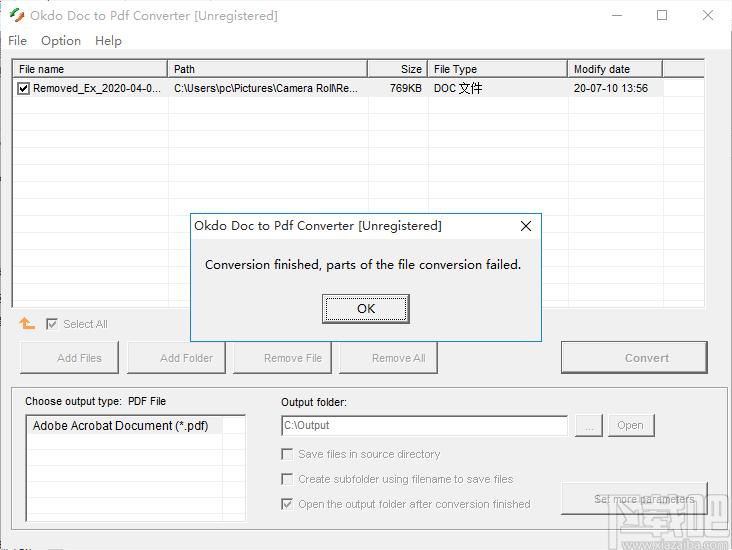
Task: Click the orange move-up arrow icon
Action: [27, 324]
